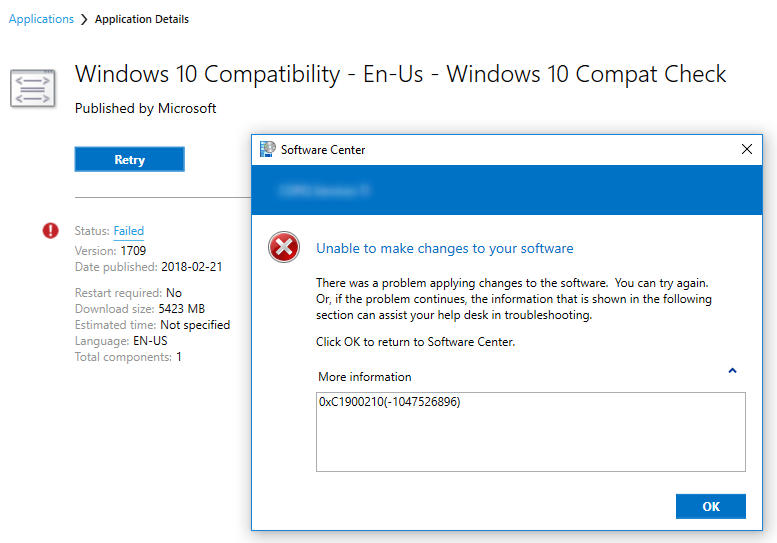This screenshot has height=543, width=777.
Task: Click the Version 1709 value
Action: click(x=133, y=251)
